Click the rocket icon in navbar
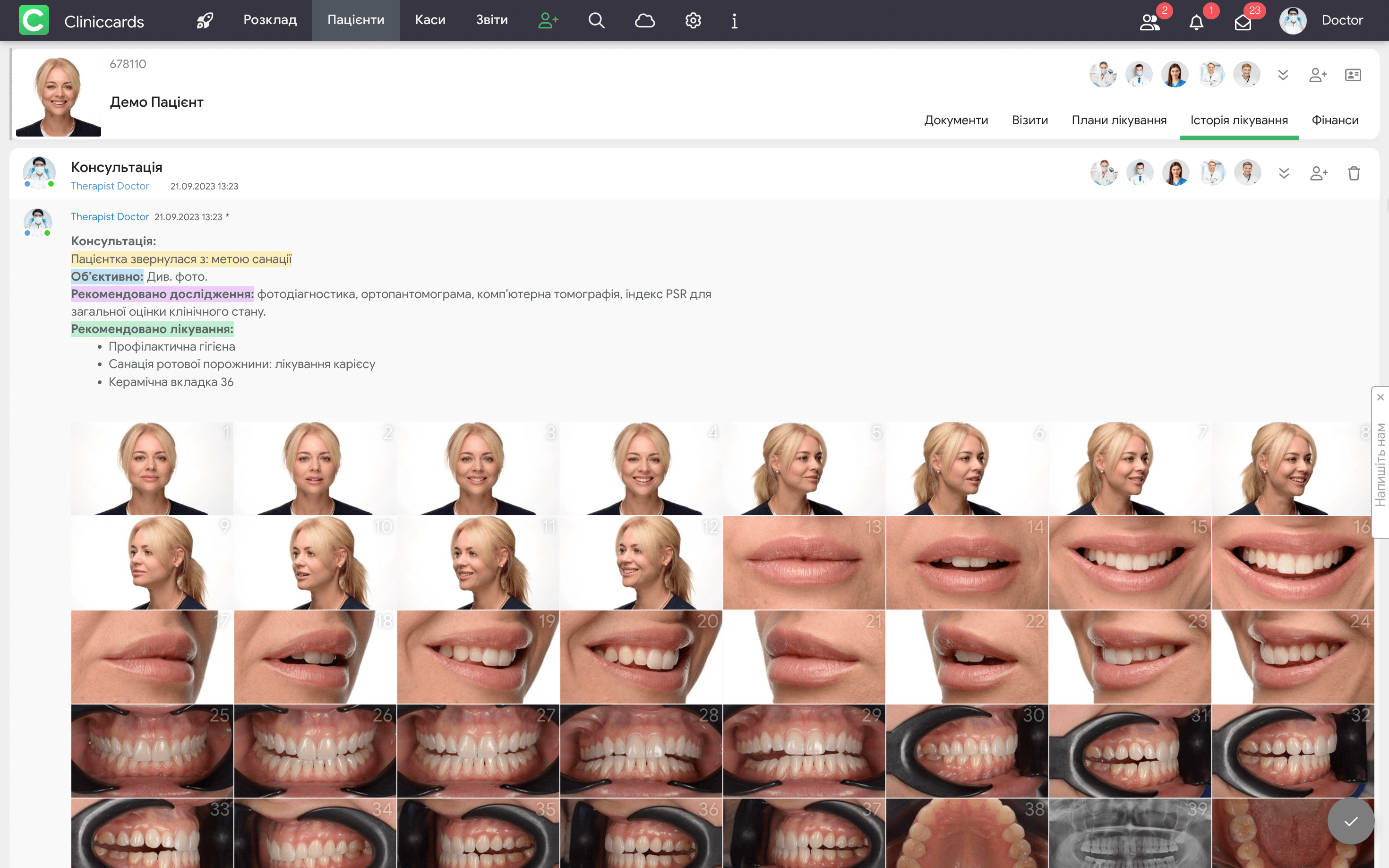The height and width of the screenshot is (868, 1389). click(205, 21)
